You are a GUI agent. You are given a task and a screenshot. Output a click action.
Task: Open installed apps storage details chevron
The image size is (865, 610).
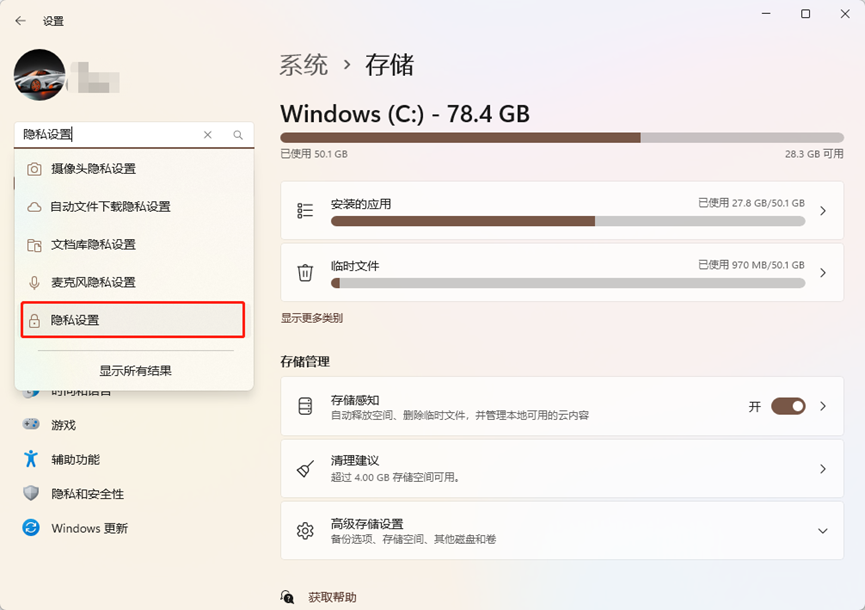pos(823,211)
